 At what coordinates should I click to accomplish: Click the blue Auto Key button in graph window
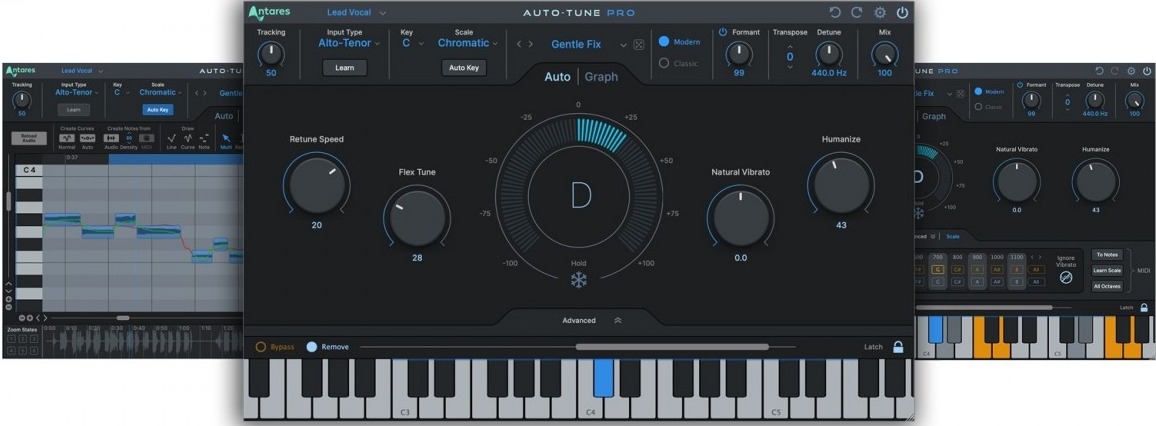coord(159,110)
